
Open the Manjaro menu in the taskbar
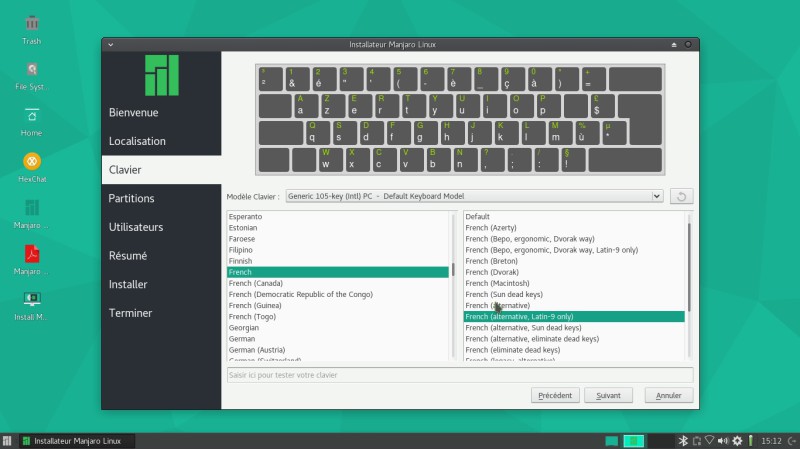click(x=7, y=441)
